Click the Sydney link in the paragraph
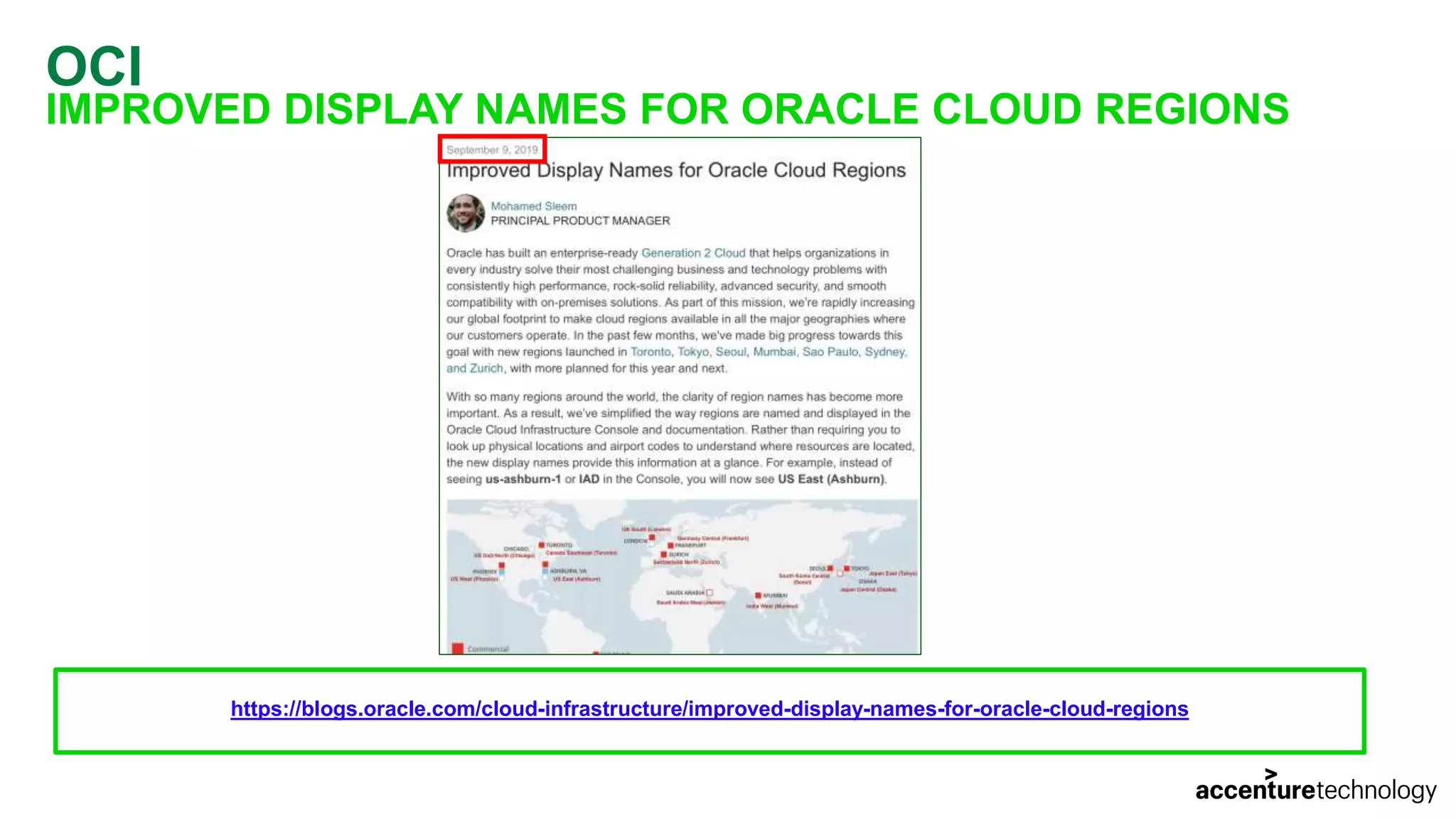Screen dimensions: 1456x819 884,352
